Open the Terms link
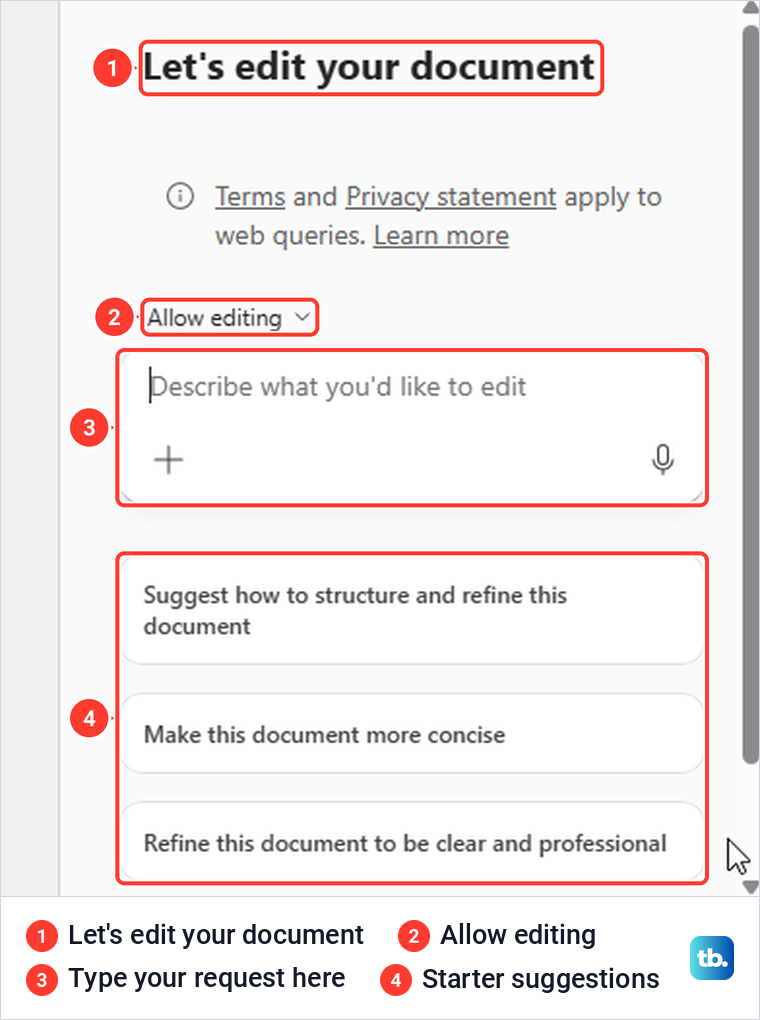 pyautogui.click(x=250, y=196)
